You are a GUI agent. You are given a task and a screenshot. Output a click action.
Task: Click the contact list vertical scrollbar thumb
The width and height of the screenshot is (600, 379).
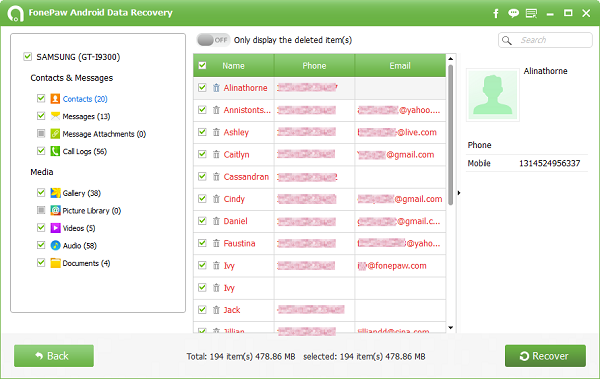point(450,135)
